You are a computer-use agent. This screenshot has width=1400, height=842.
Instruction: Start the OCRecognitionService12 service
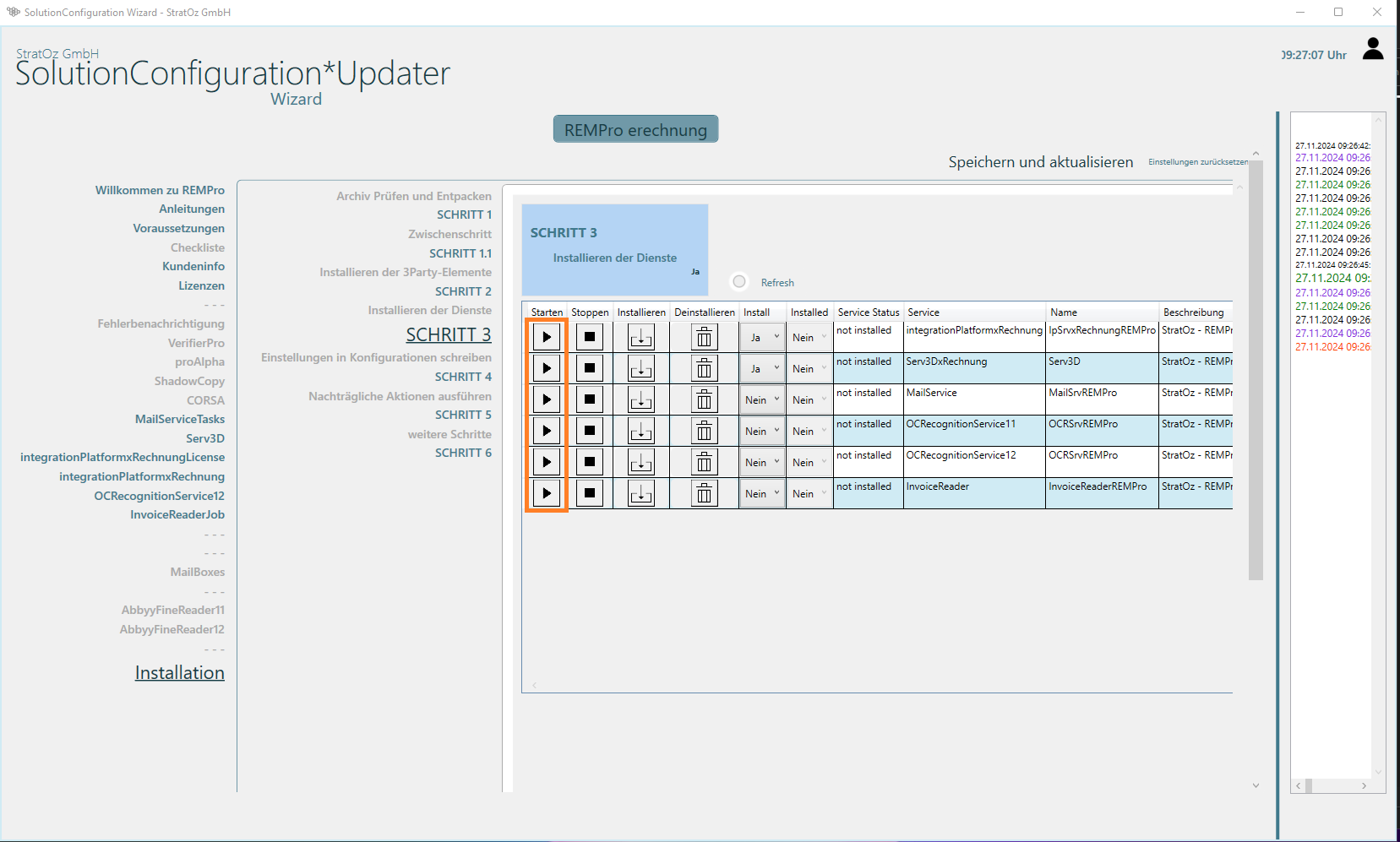(x=547, y=462)
